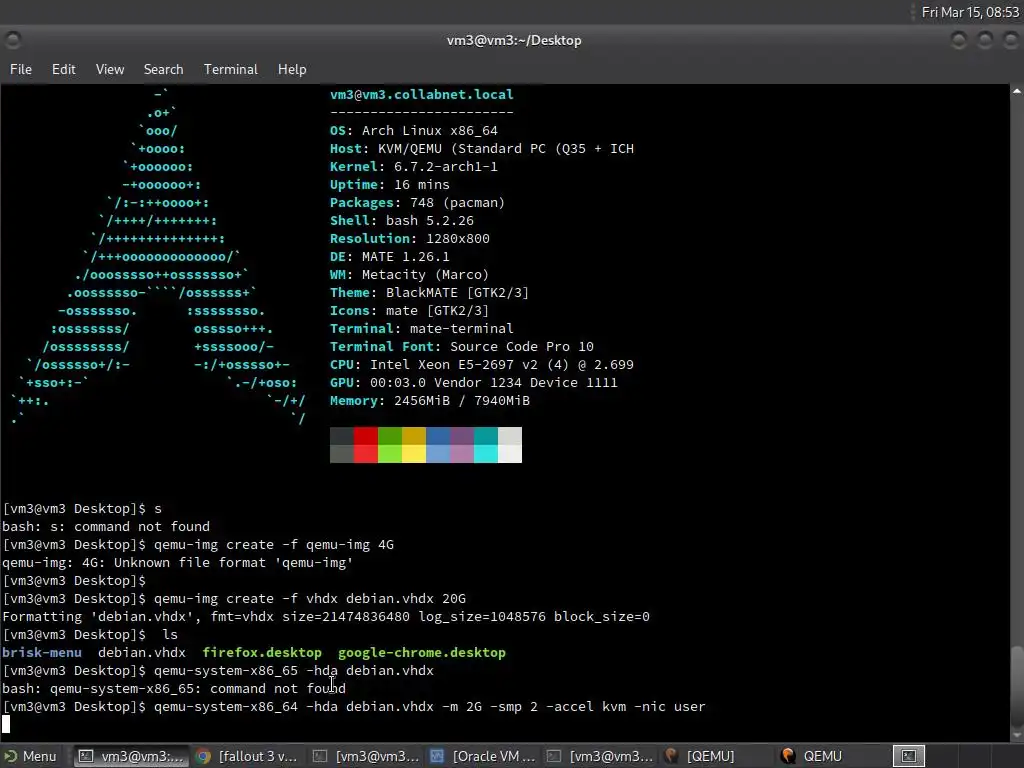Open the Edit menu
The width and height of the screenshot is (1024, 768).
click(x=63, y=69)
